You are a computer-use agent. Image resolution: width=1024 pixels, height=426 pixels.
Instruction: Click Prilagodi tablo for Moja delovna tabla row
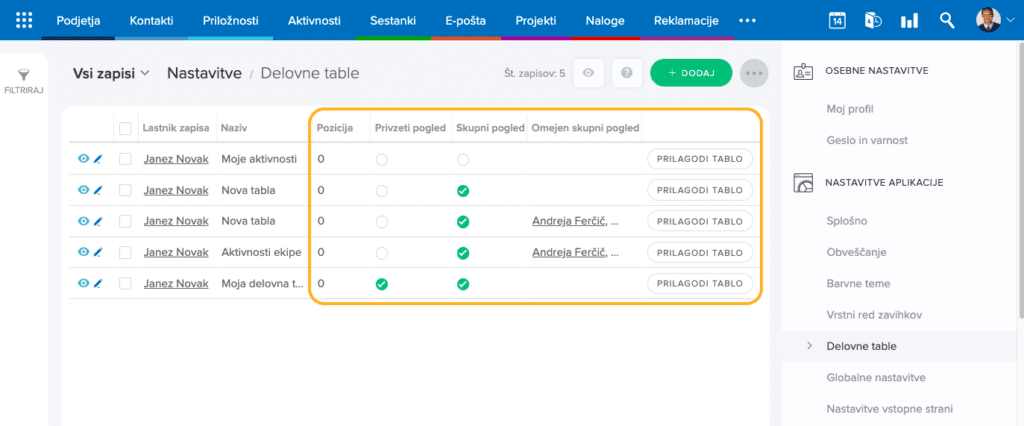click(700, 284)
